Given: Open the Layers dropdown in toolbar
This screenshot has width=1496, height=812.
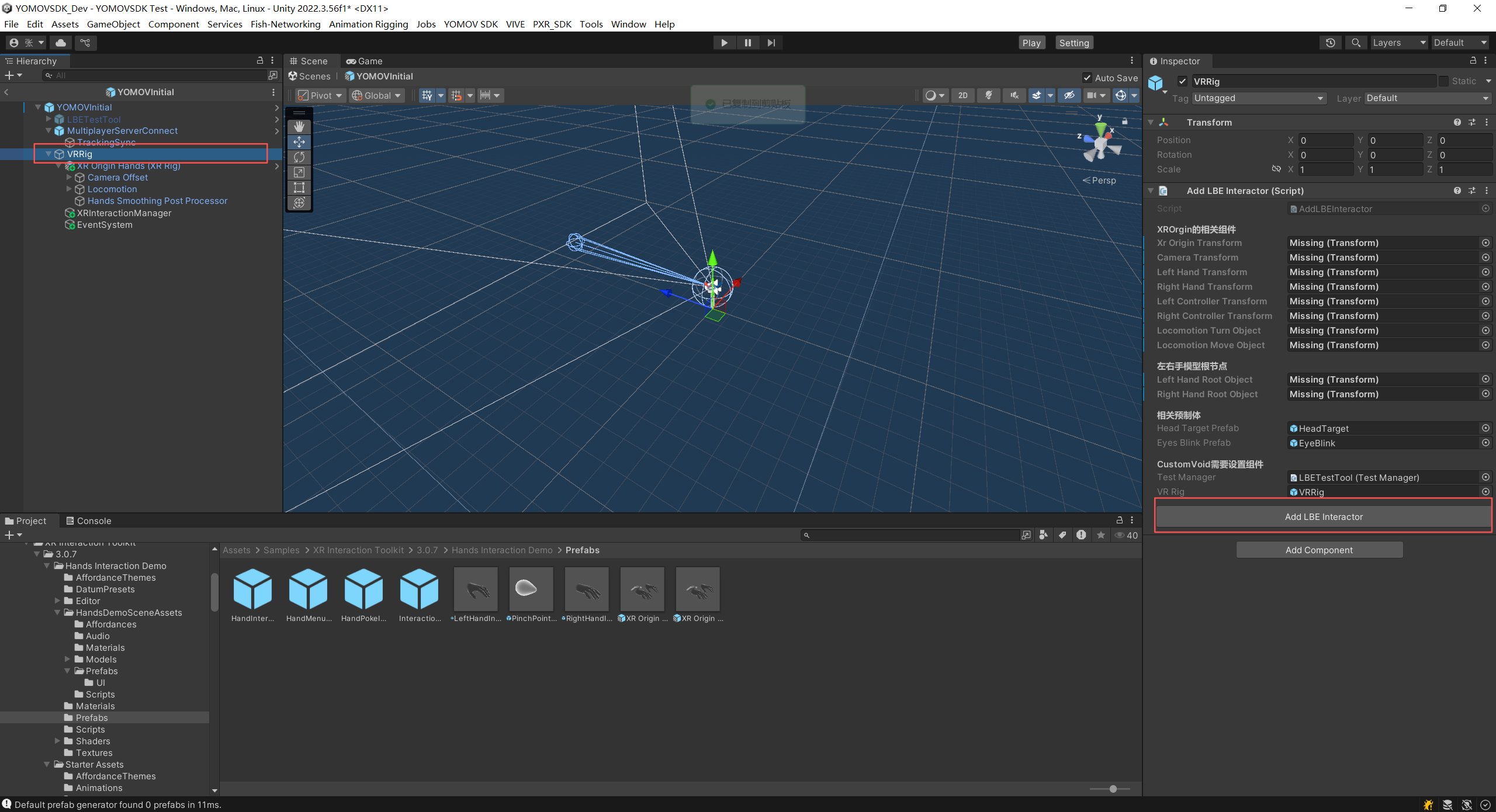Looking at the screenshot, I should (x=1399, y=43).
